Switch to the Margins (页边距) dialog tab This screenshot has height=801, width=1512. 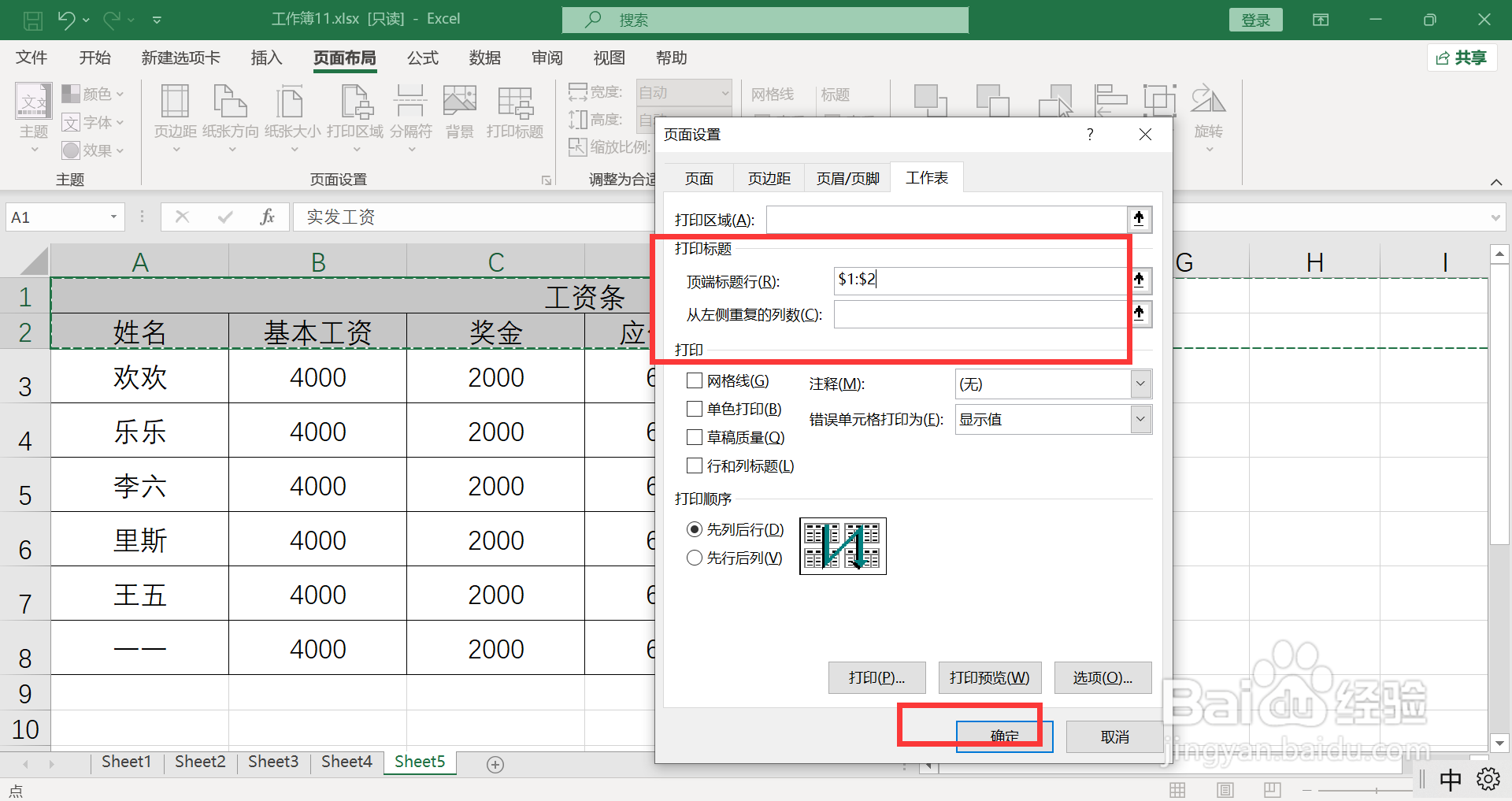(769, 179)
